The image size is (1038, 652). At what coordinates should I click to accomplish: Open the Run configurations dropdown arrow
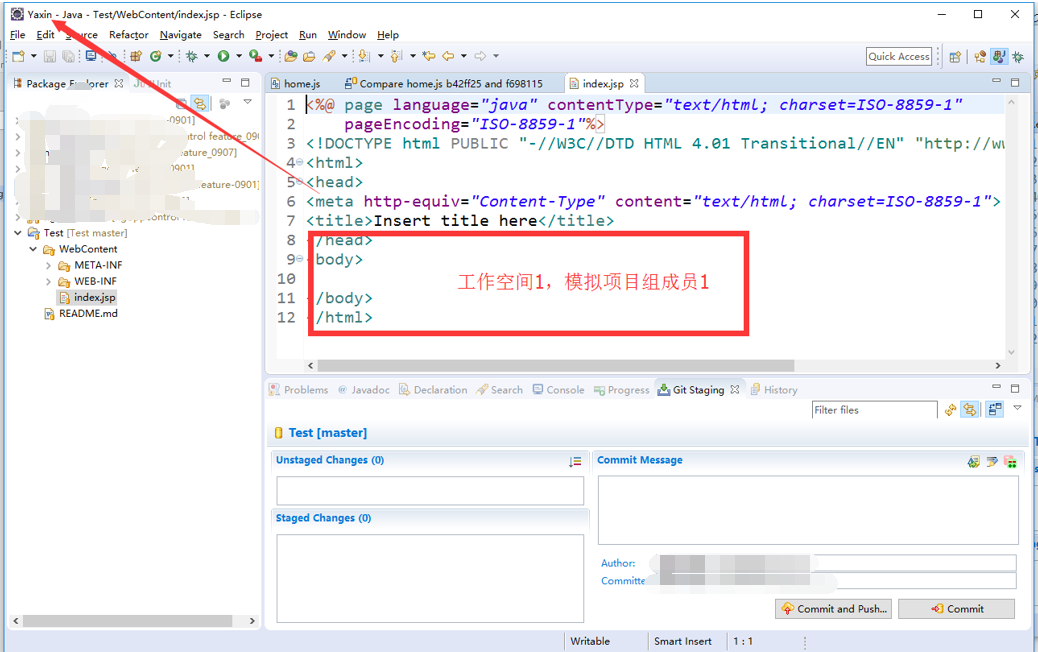(238, 56)
